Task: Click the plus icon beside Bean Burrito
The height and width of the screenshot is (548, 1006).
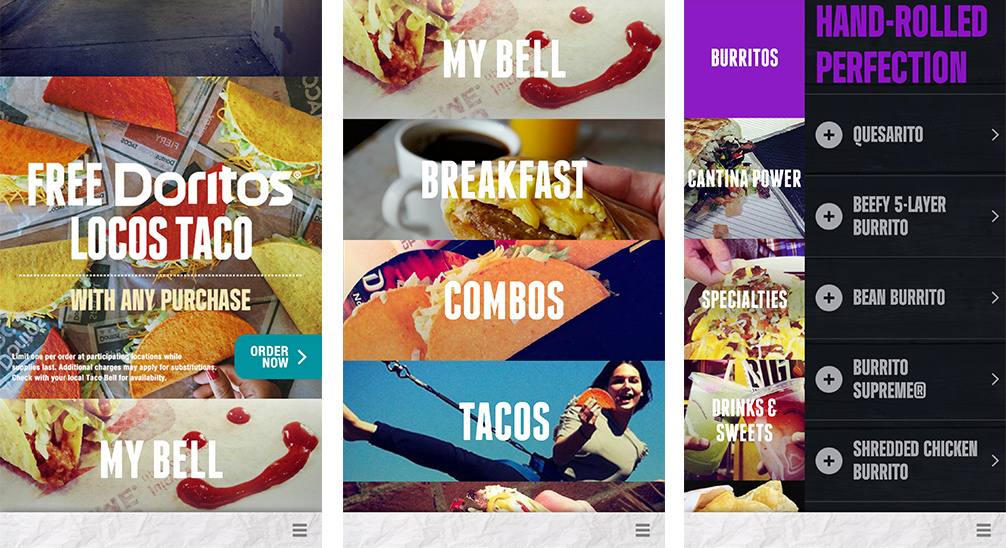Action: click(829, 298)
